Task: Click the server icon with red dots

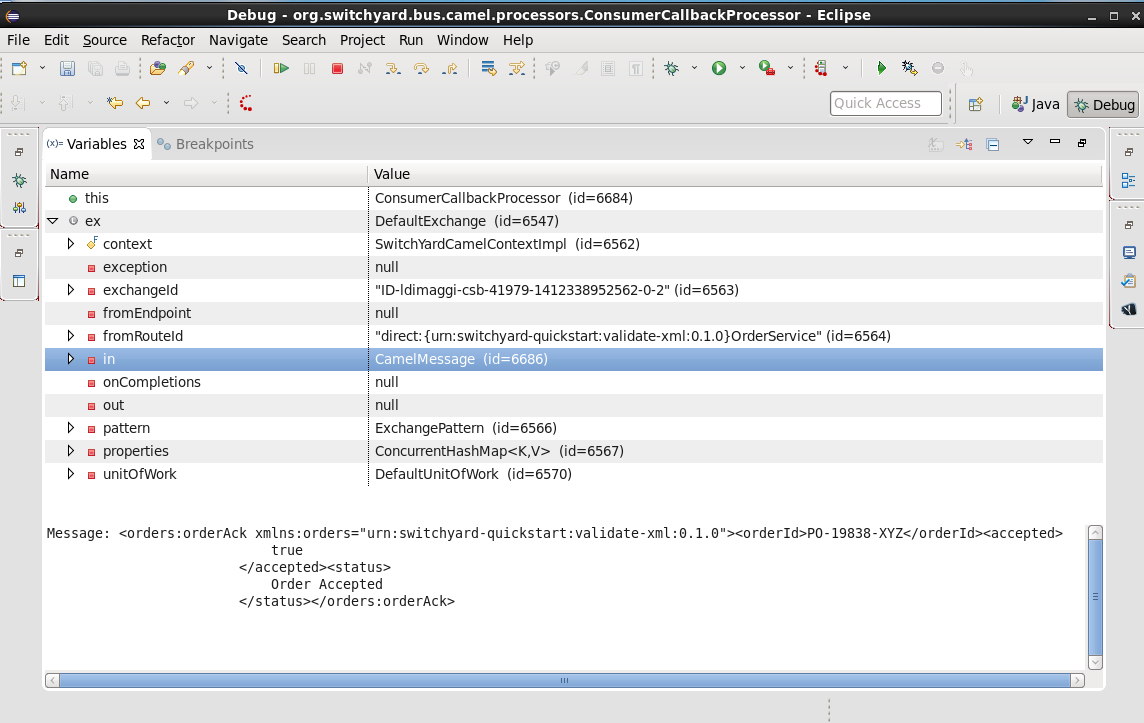Action: (x=822, y=69)
